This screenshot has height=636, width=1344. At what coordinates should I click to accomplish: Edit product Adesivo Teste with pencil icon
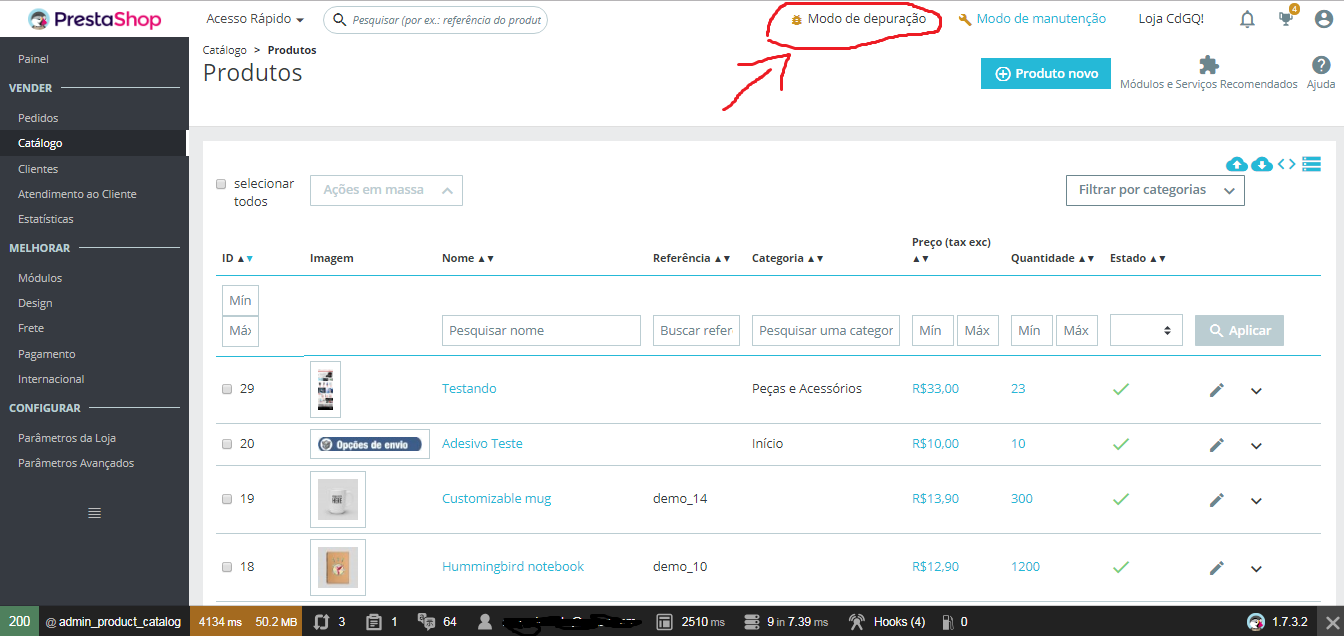pos(1216,445)
